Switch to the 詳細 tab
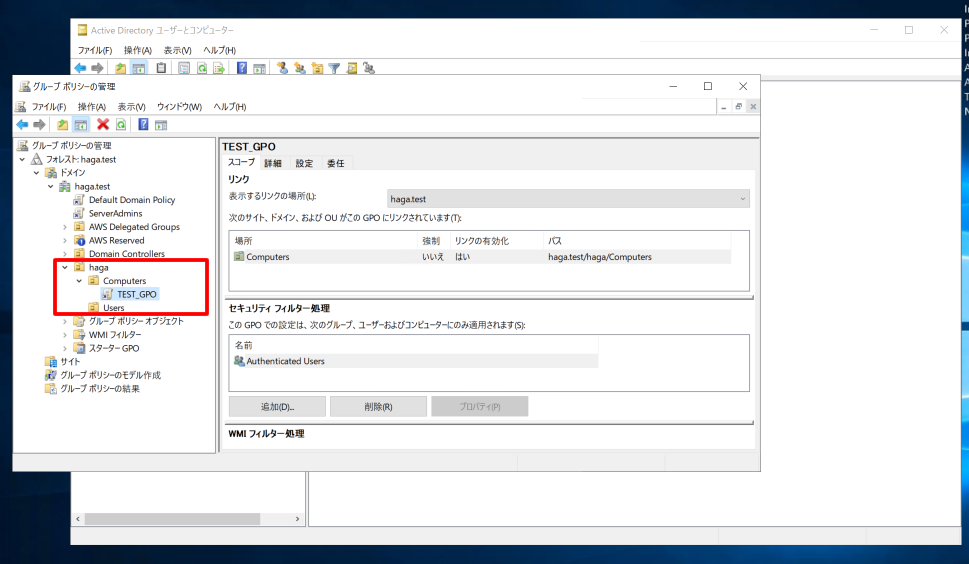 (x=273, y=163)
